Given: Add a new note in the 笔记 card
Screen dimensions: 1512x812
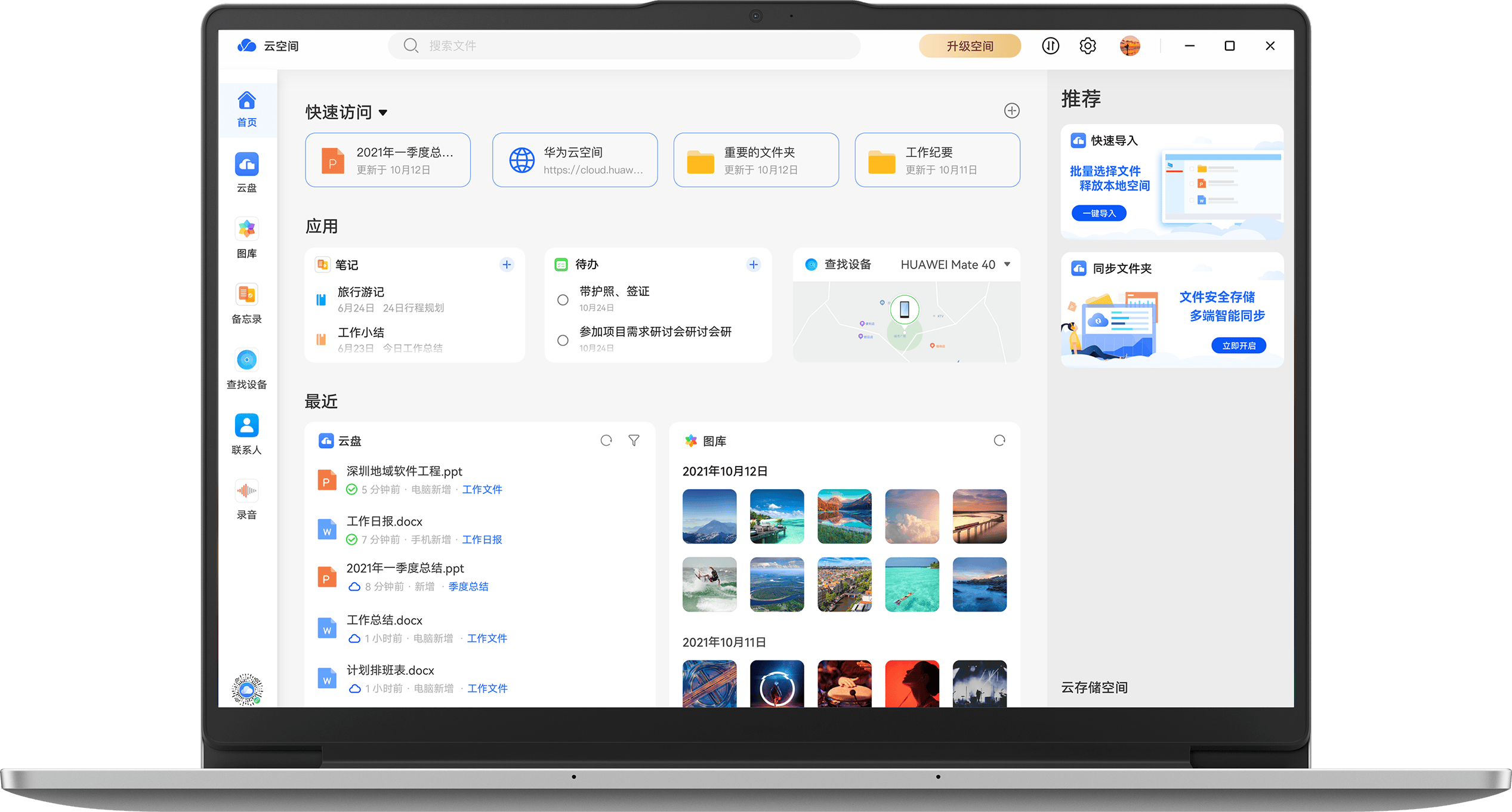Looking at the screenshot, I should tap(507, 264).
